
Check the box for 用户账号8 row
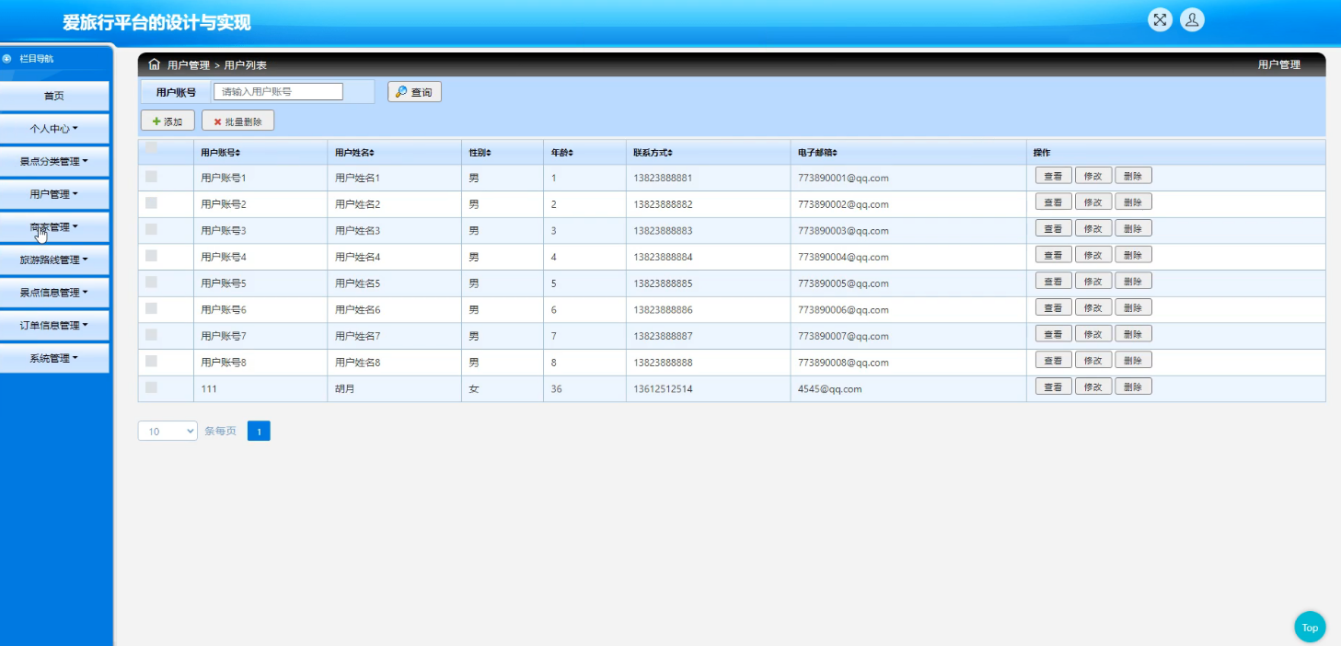[152, 361]
